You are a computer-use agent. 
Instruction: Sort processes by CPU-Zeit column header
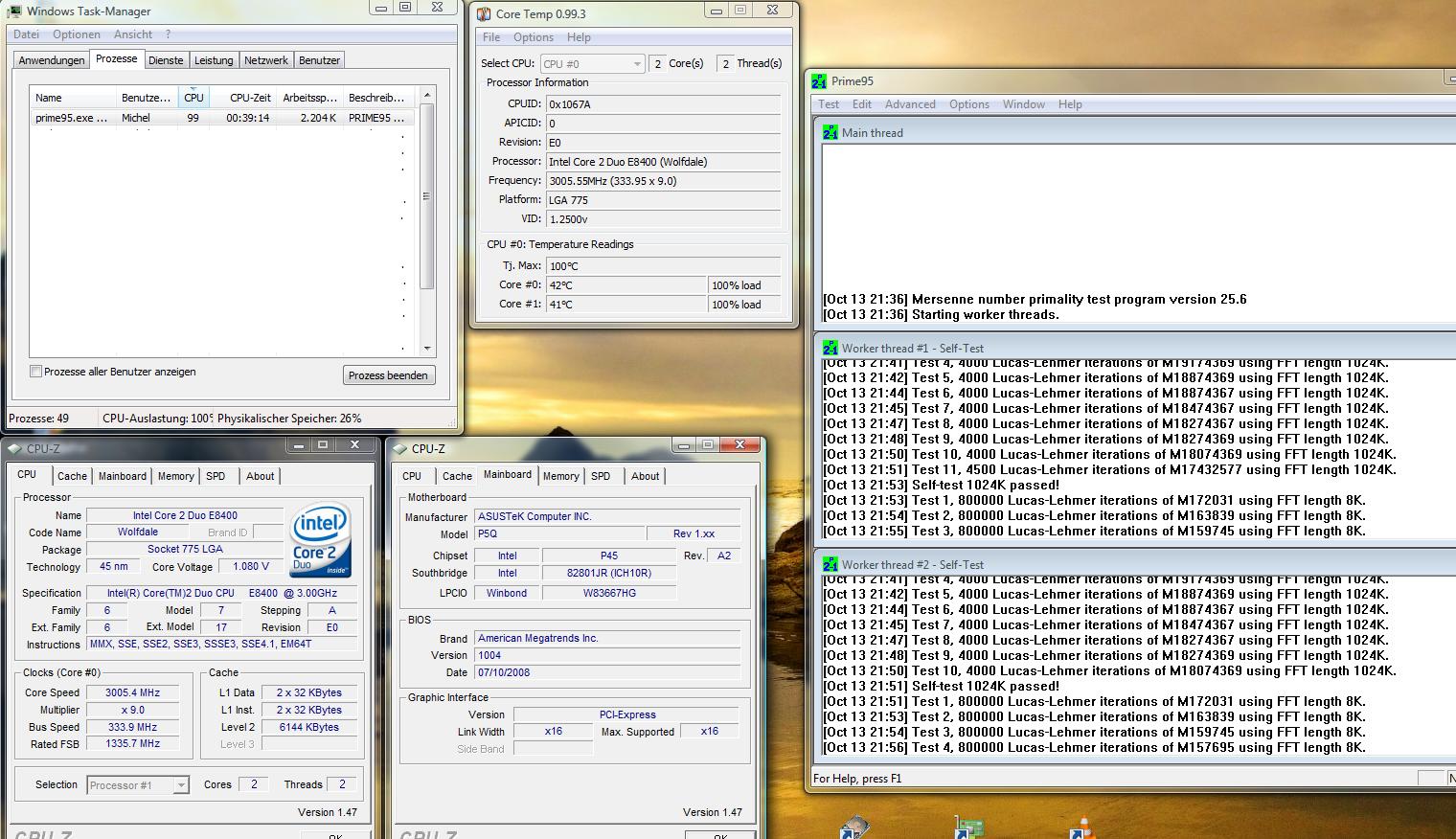click(x=244, y=98)
